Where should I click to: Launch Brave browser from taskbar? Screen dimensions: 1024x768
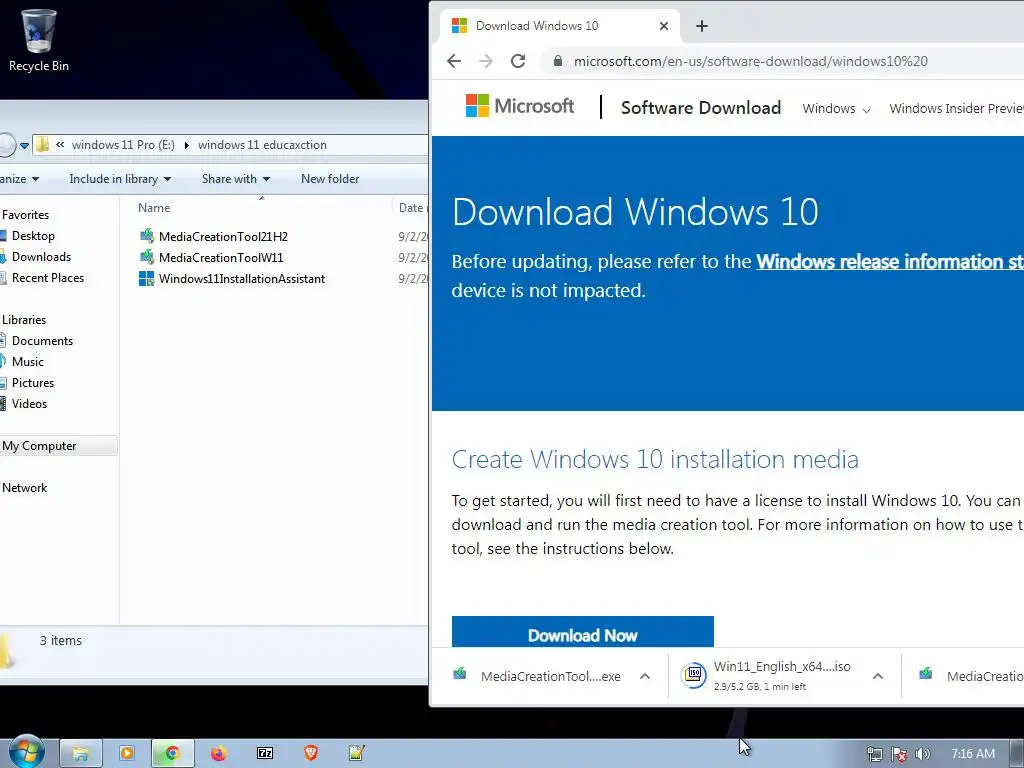311,754
